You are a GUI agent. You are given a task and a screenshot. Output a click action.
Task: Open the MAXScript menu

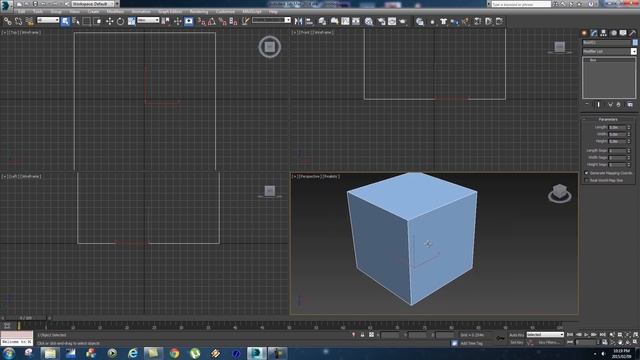(252, 11)
